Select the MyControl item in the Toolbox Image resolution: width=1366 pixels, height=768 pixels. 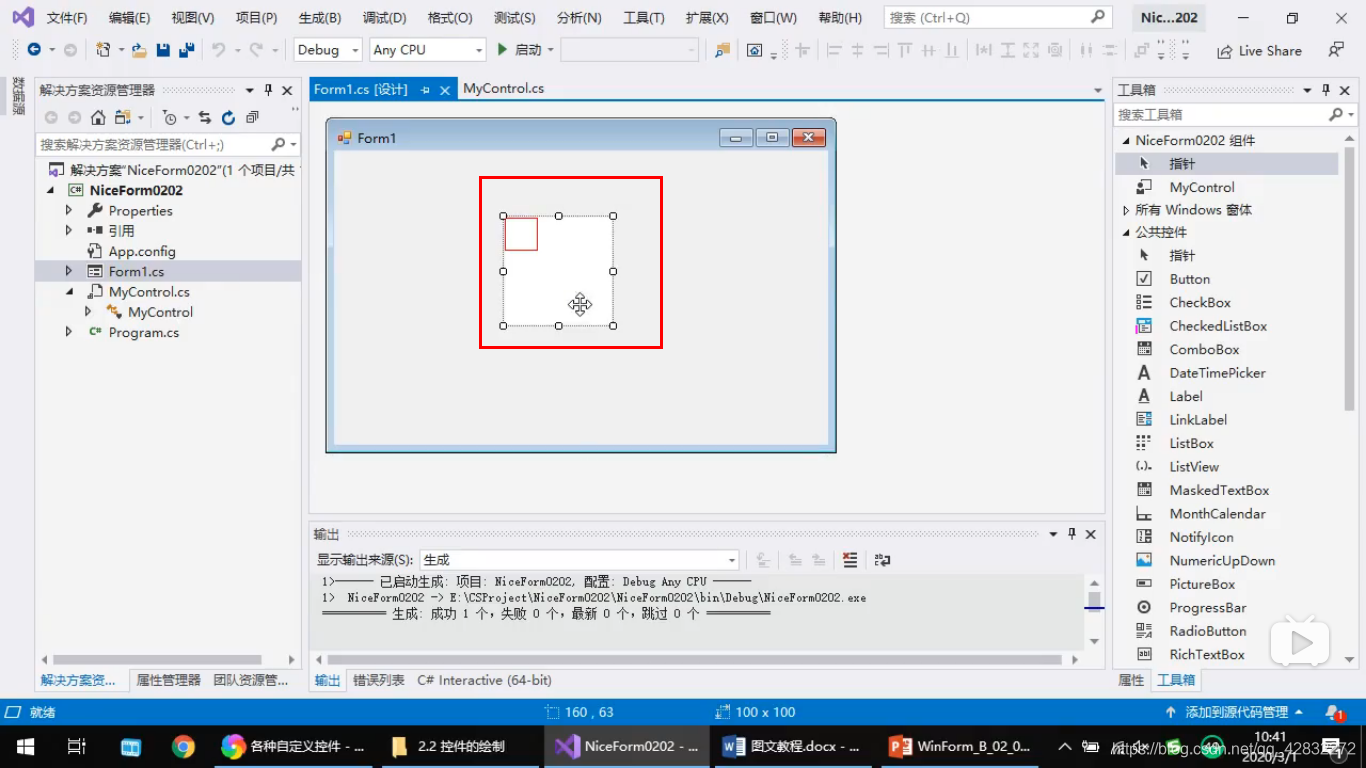pos(1203,187)
